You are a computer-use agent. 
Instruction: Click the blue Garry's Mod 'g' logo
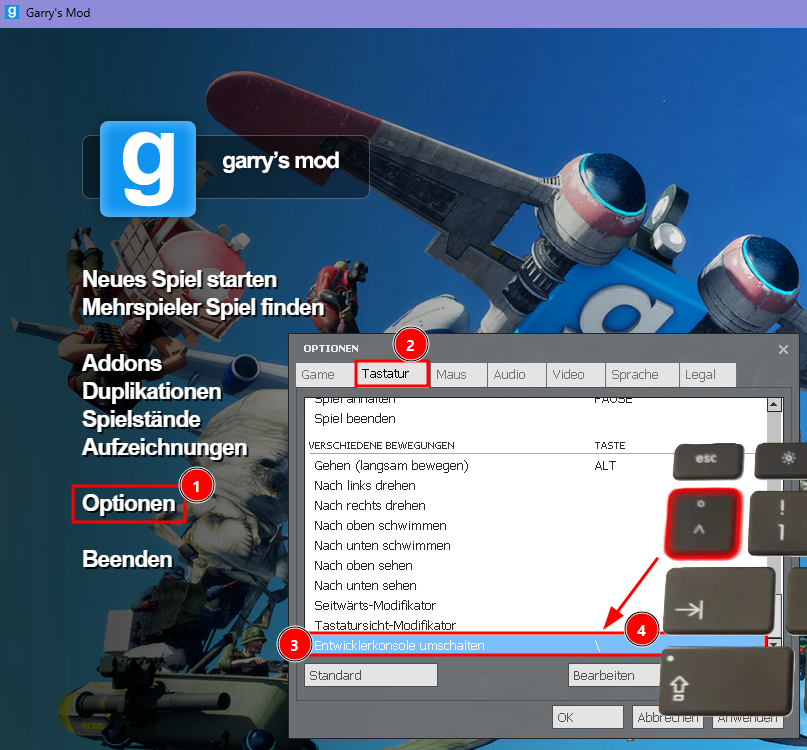click(147, 167)
